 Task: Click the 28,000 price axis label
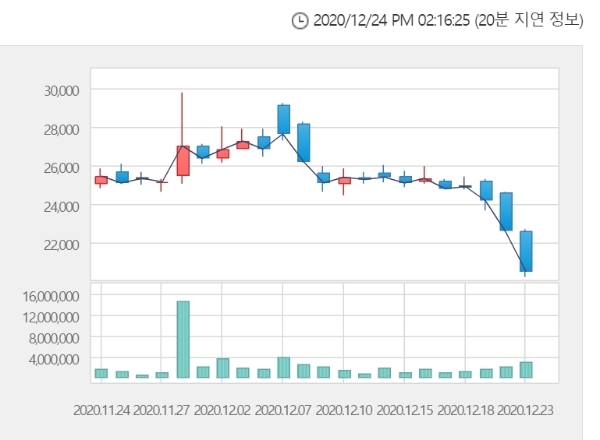tap(61, 129)
